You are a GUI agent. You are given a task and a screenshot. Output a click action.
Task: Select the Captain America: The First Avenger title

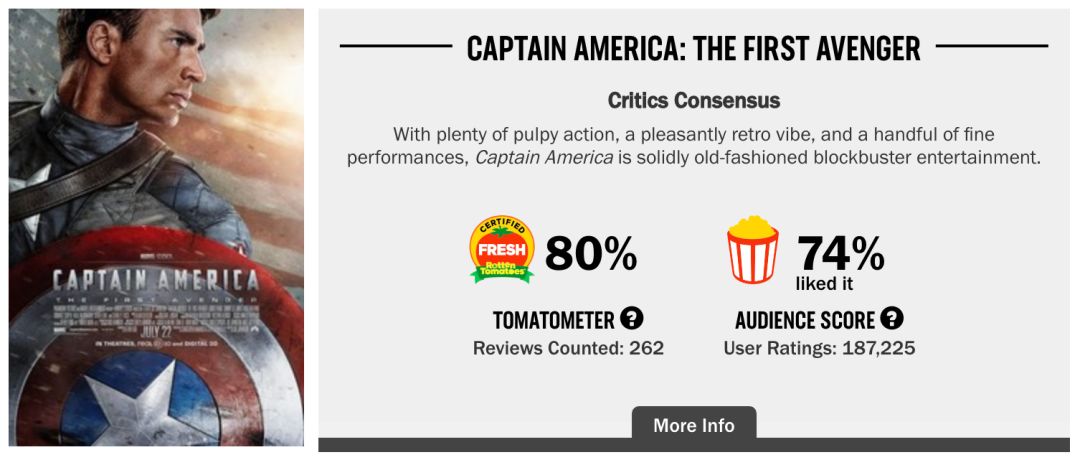tap(693, 47)
